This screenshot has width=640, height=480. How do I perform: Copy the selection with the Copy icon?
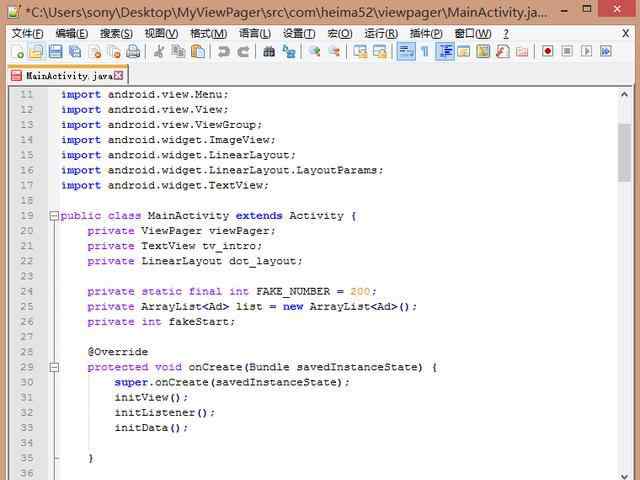[178, 51]
